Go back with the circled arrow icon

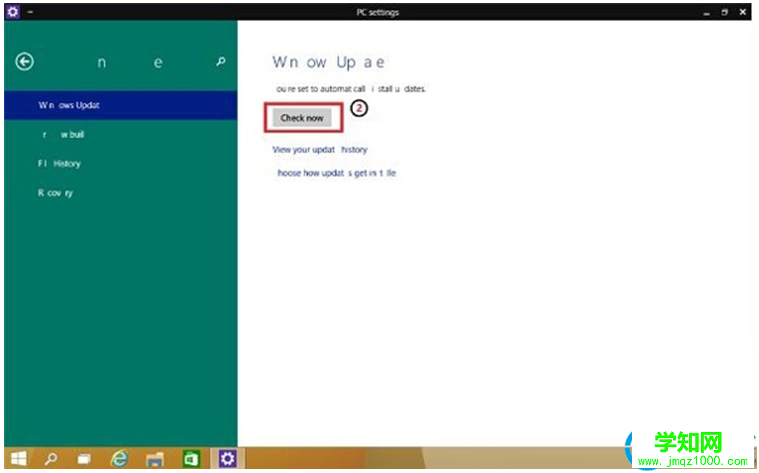25,62
